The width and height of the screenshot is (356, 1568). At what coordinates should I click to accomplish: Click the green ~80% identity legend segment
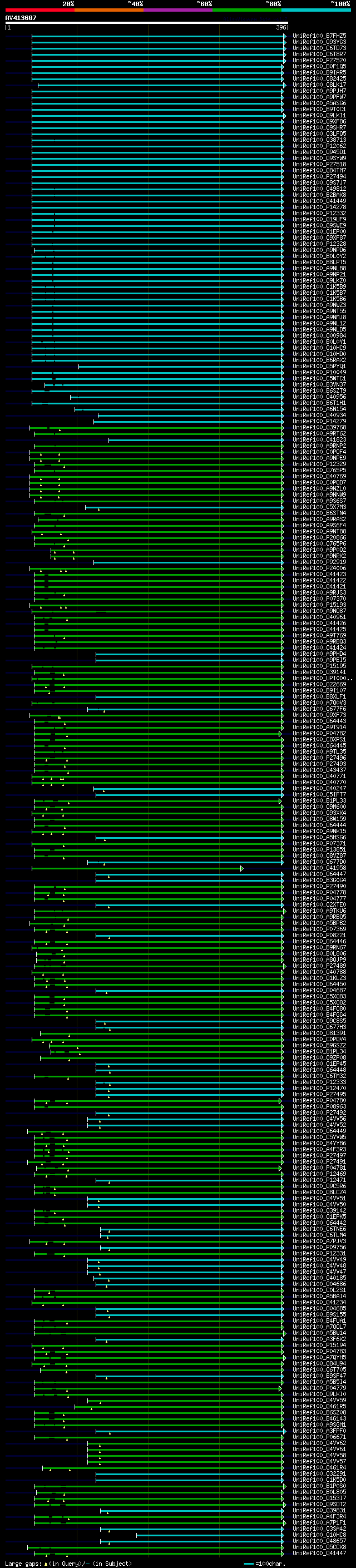click(247, 10)
